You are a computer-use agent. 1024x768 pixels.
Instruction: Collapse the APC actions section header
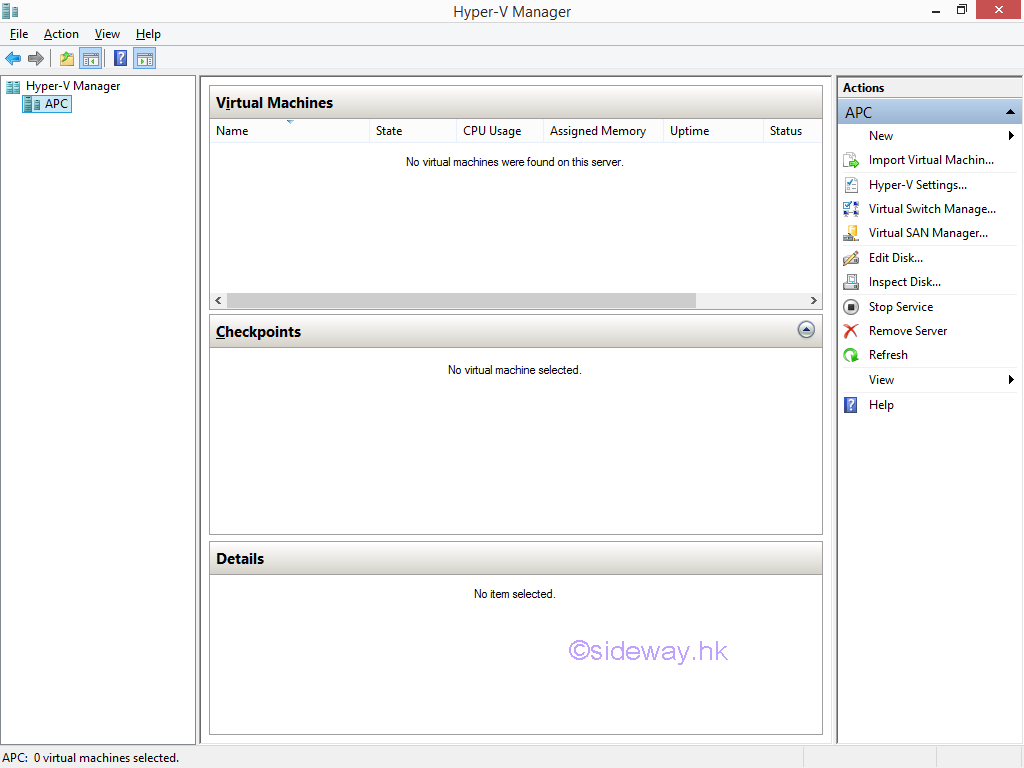1010,112
